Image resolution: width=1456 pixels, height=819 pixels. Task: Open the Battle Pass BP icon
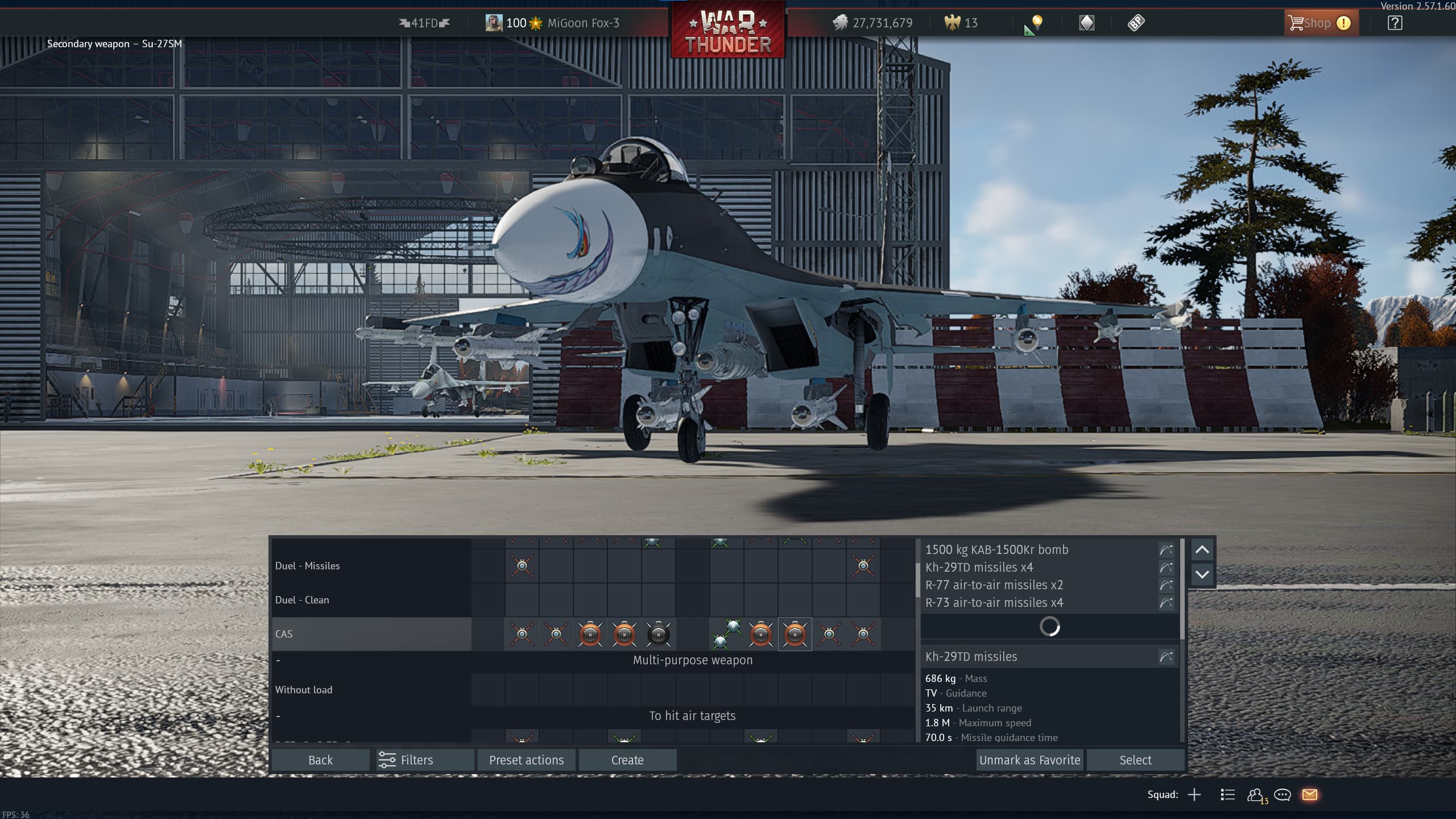click(1136, 23)
